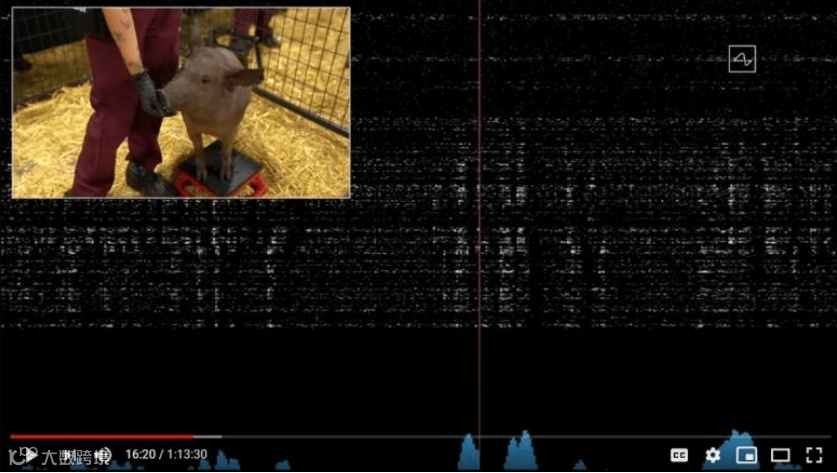Click the pig video inset
The height and width of the screenshot is (473, 837).
(x=181, y=103)
